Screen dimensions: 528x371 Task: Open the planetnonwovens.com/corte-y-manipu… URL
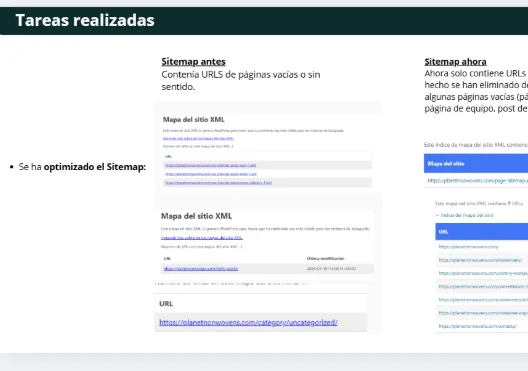[x=483, y=273]
